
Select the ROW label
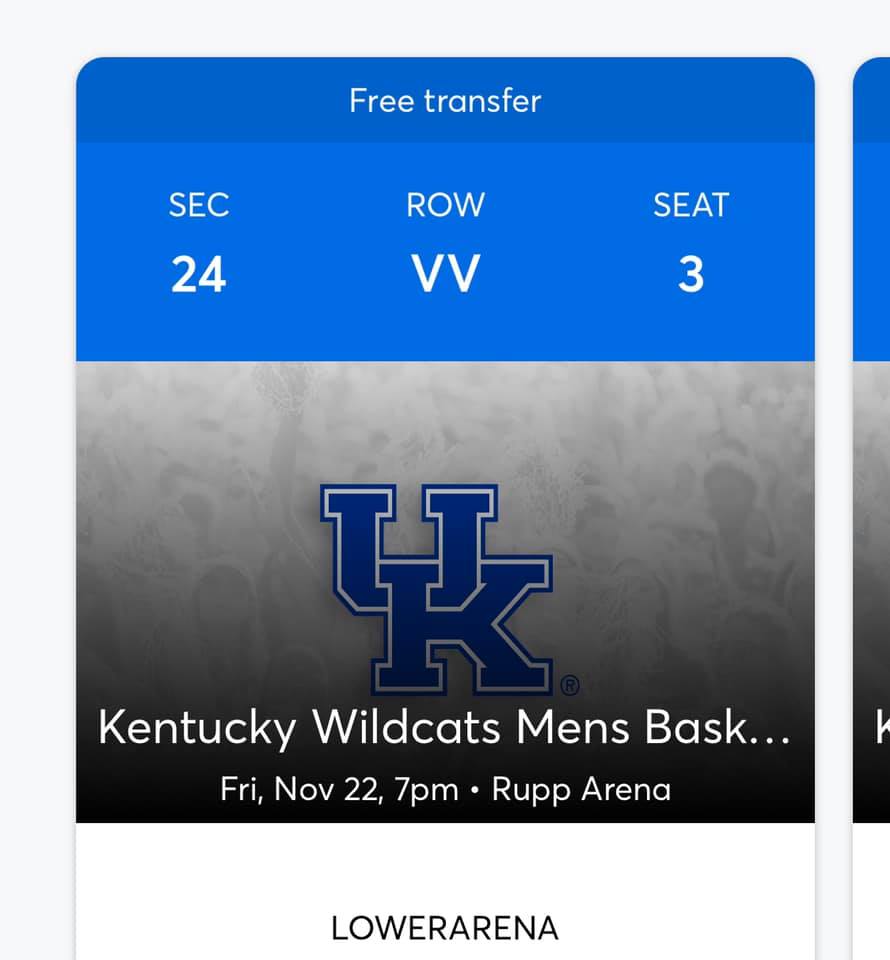coord(445,206)
